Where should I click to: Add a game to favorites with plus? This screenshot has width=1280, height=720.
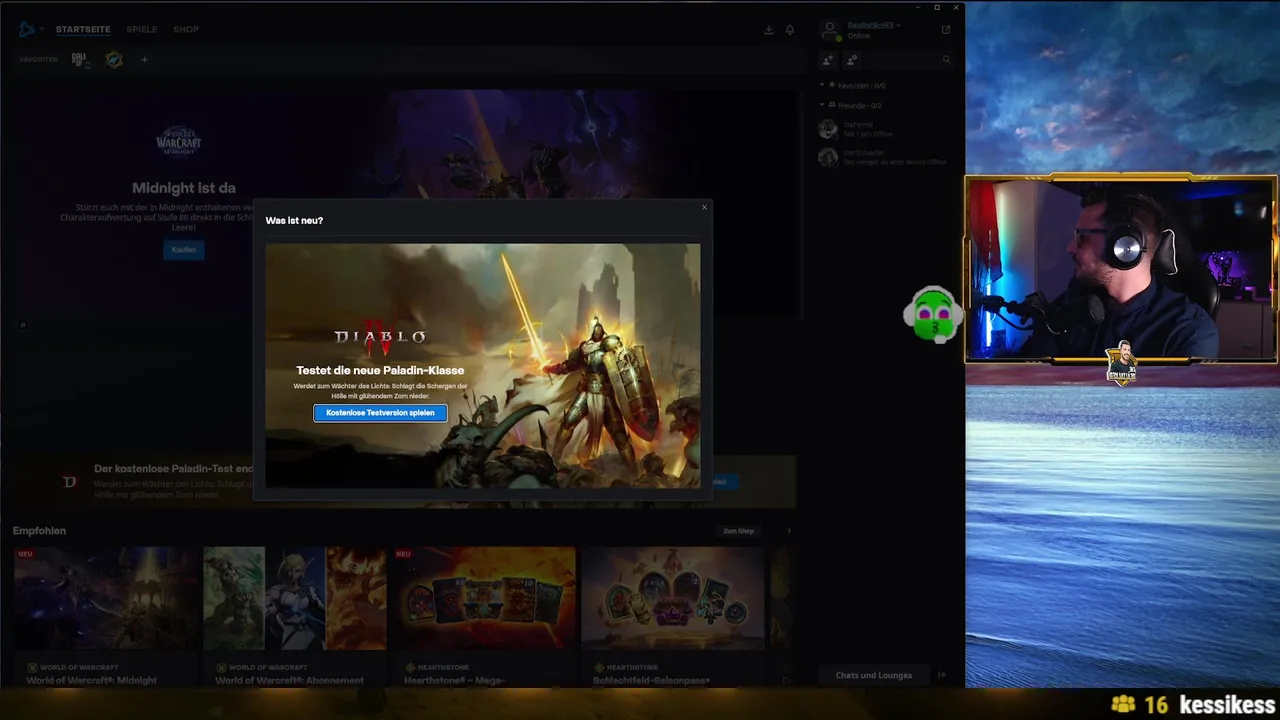tap(144, 60)
